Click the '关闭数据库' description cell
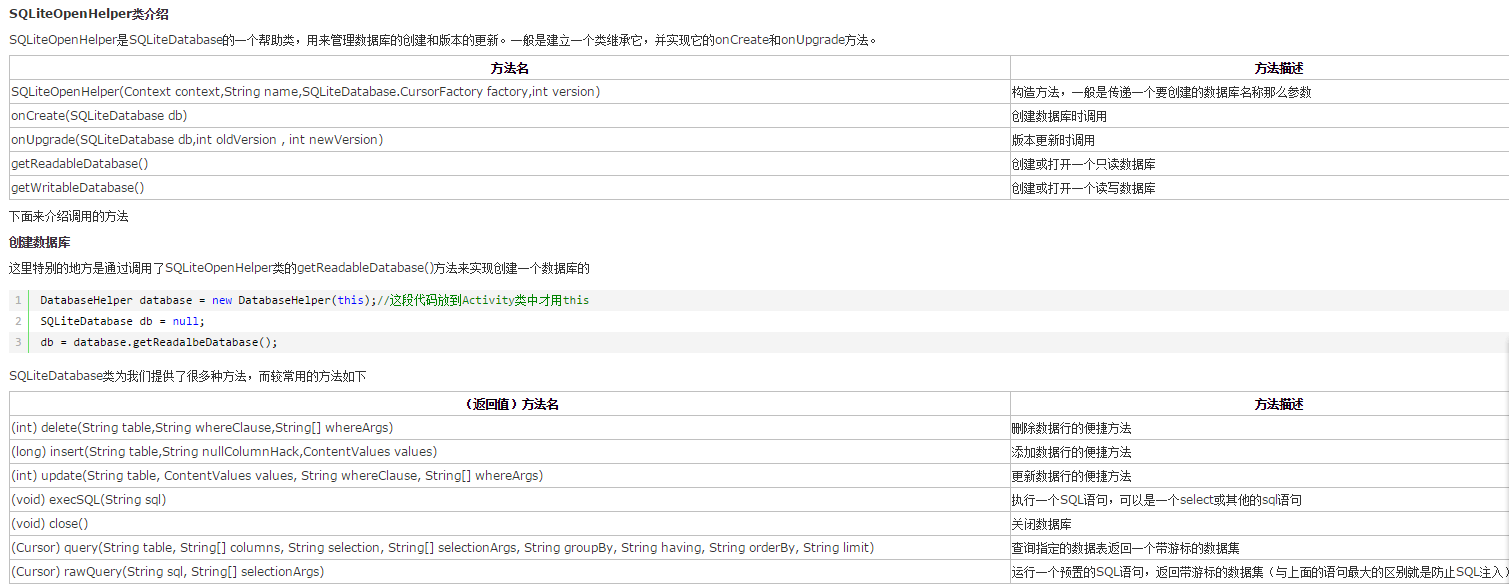The height and width of the screenshot is (584, 1509). 1260,524
